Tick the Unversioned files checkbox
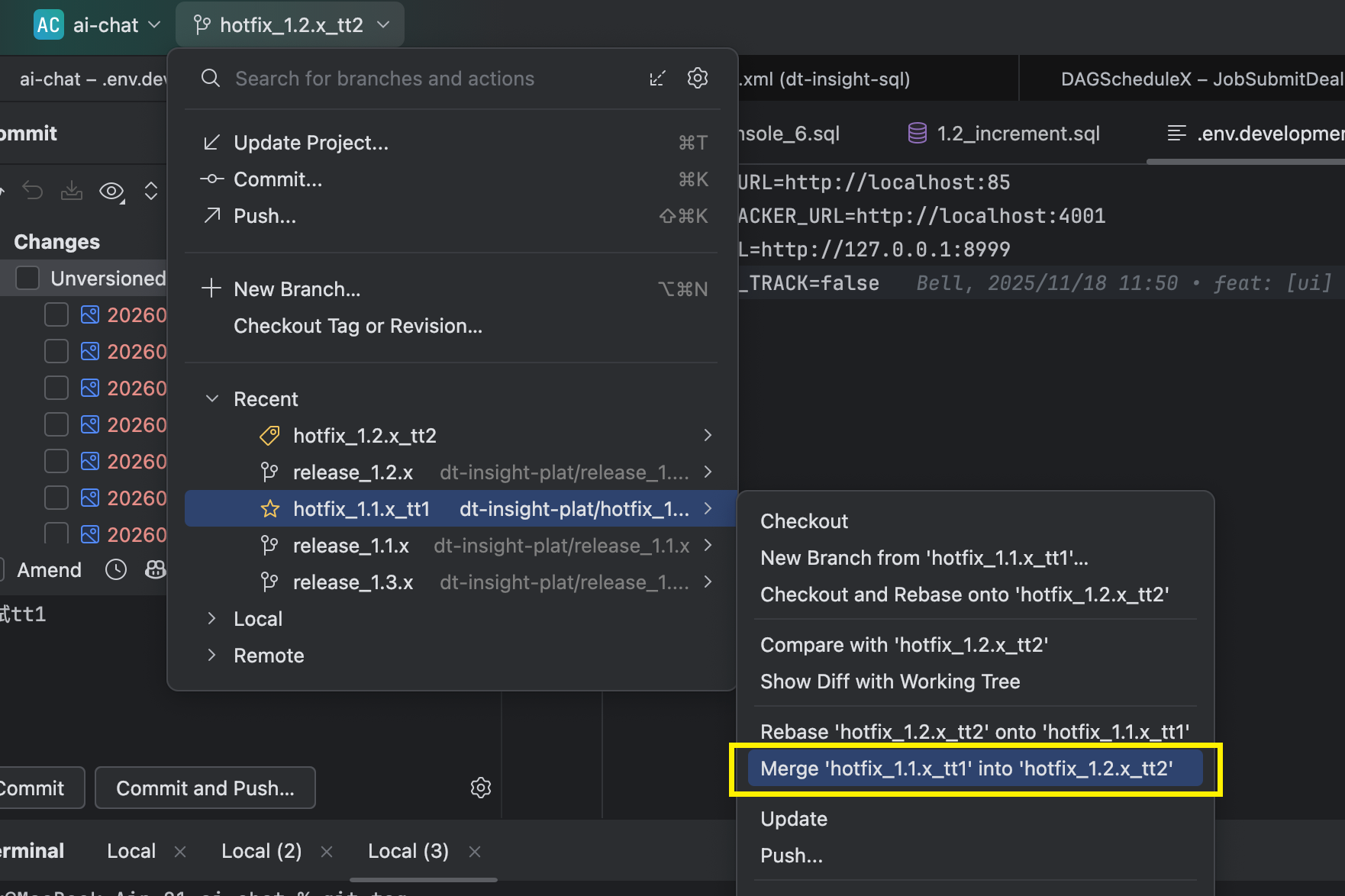 [27, 278]
